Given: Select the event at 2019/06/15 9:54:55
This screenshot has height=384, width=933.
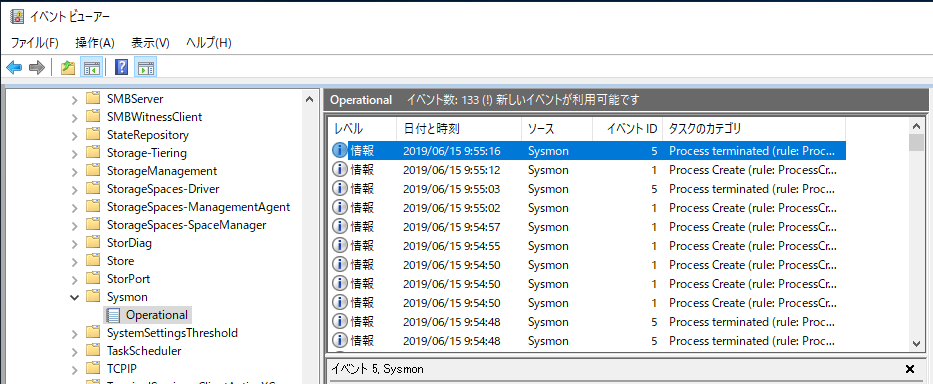Looking at the screenshot, I should (x=587, y=246).
